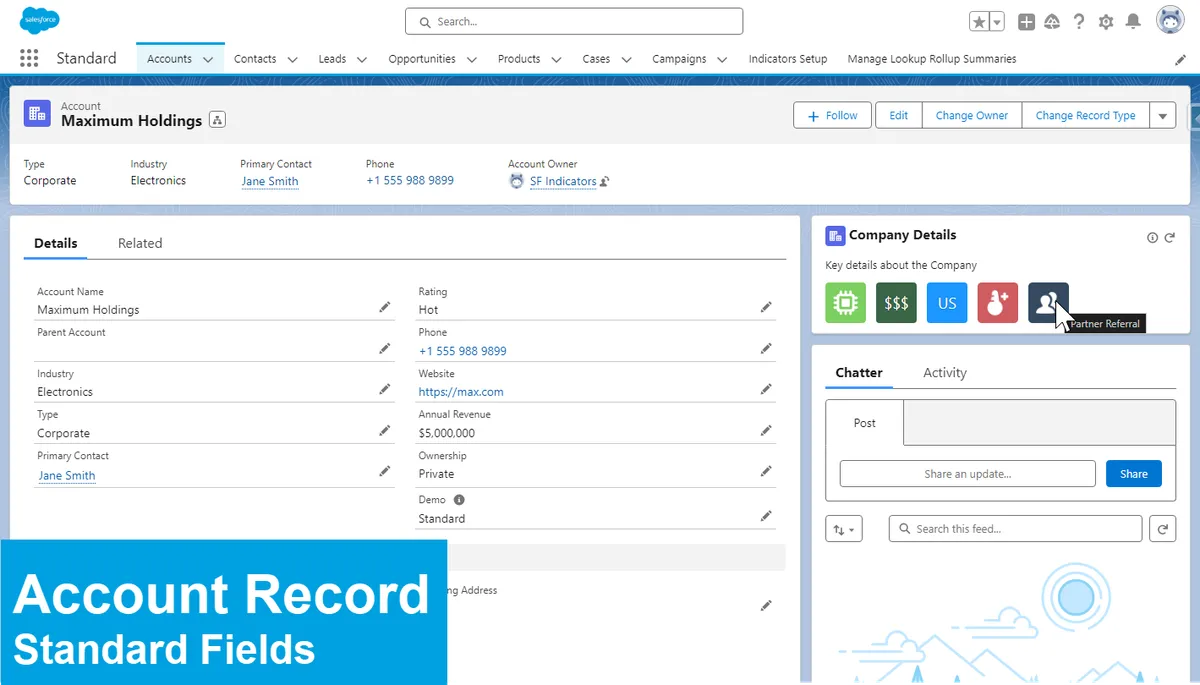Expand the Campaigns tab dropdown chevron
This screenshot has height=685, width=1200.
pos(722,60)
